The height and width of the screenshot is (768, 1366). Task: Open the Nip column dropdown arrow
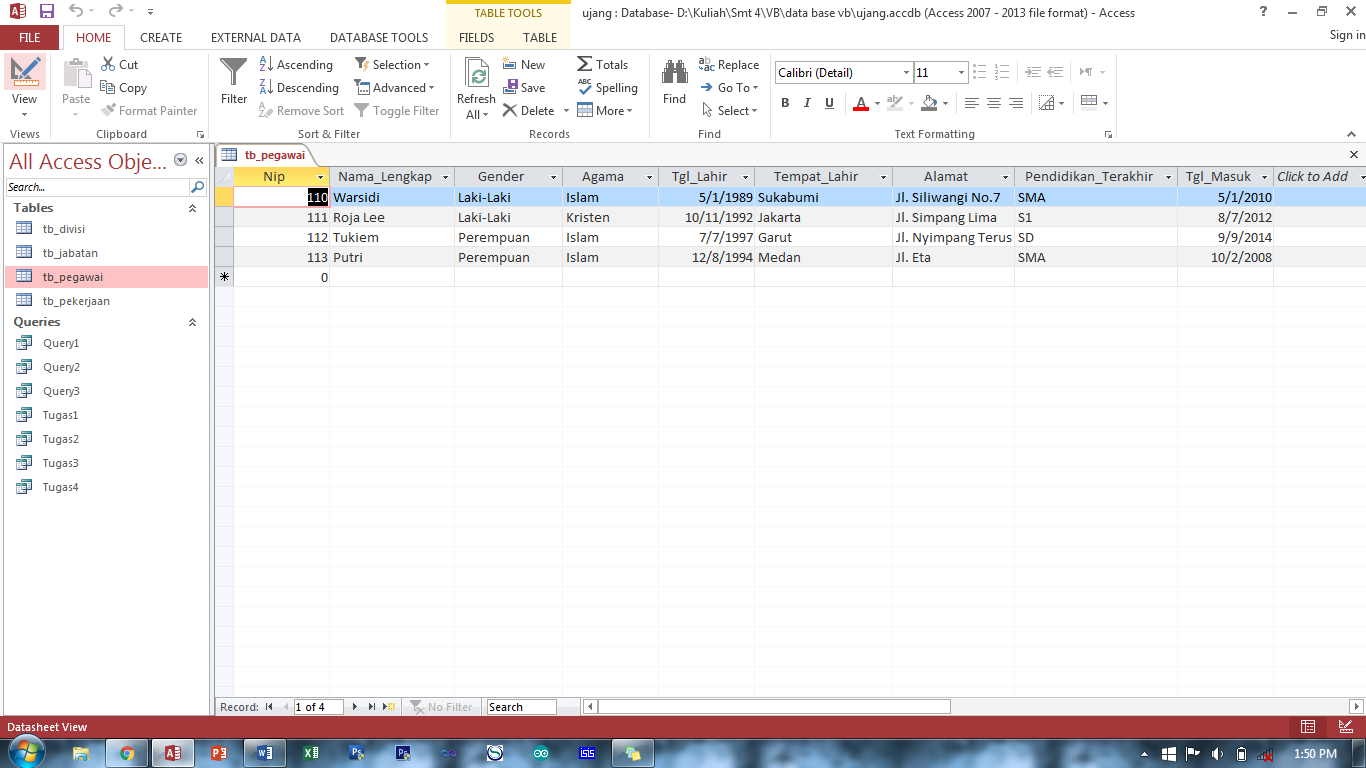pos(320,177)
